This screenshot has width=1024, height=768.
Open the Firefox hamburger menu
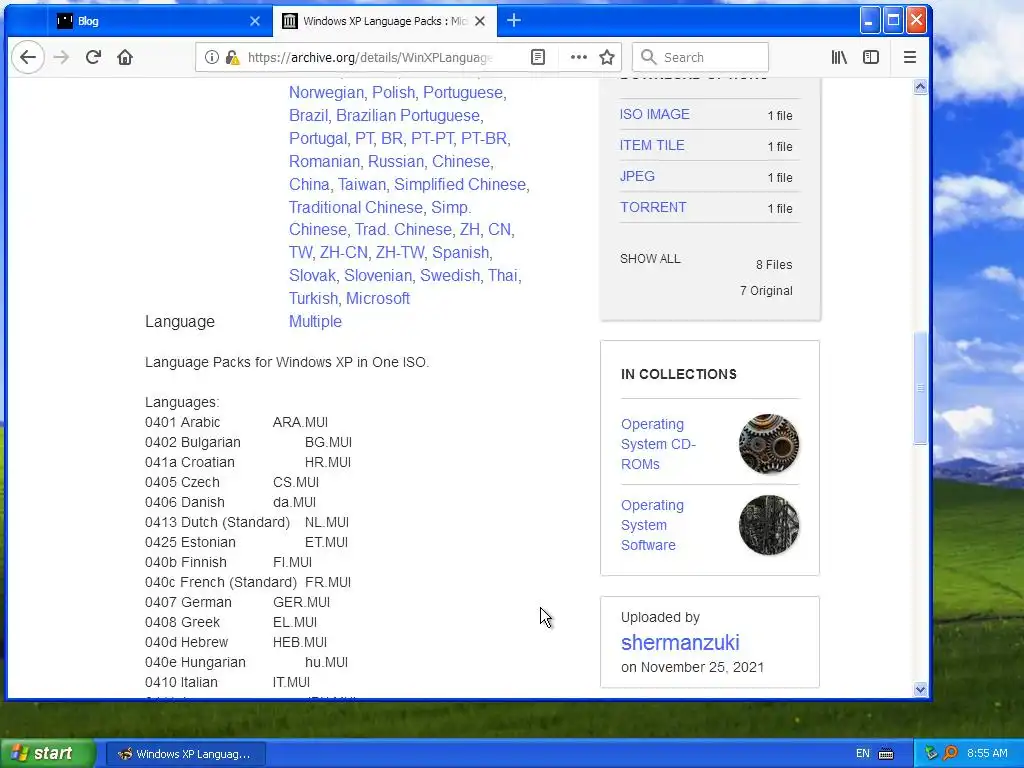click(910, 57)
